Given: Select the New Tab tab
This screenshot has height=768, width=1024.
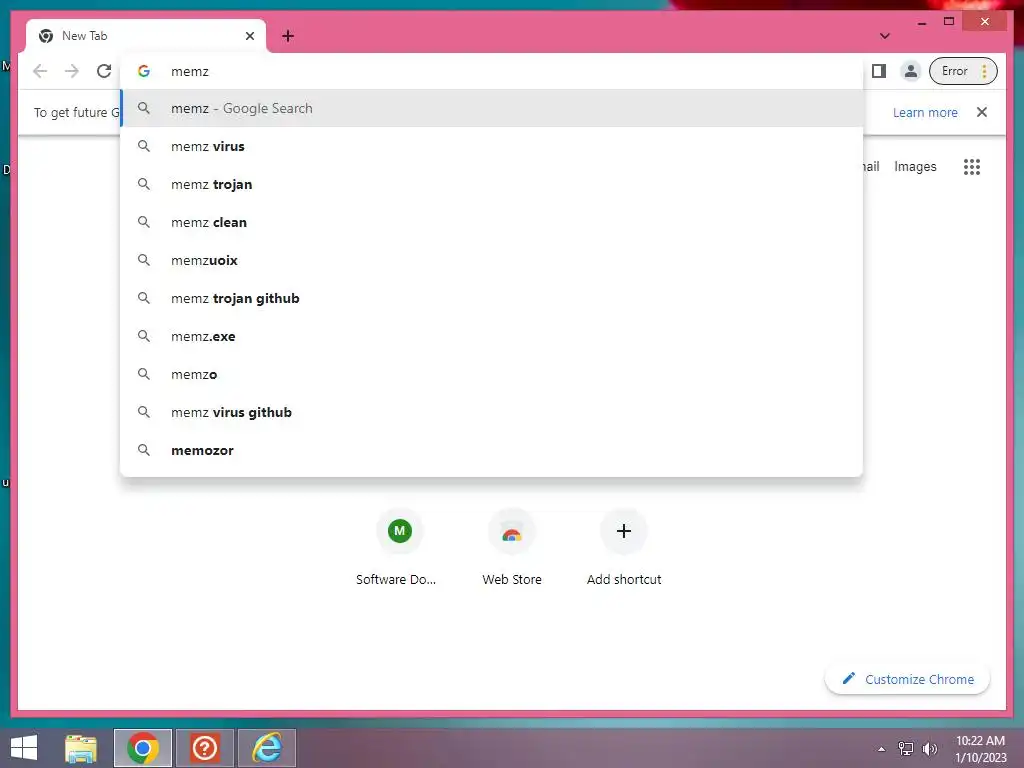Looking at the screenshot, I should pyautogui.click(x=146, y=36).
